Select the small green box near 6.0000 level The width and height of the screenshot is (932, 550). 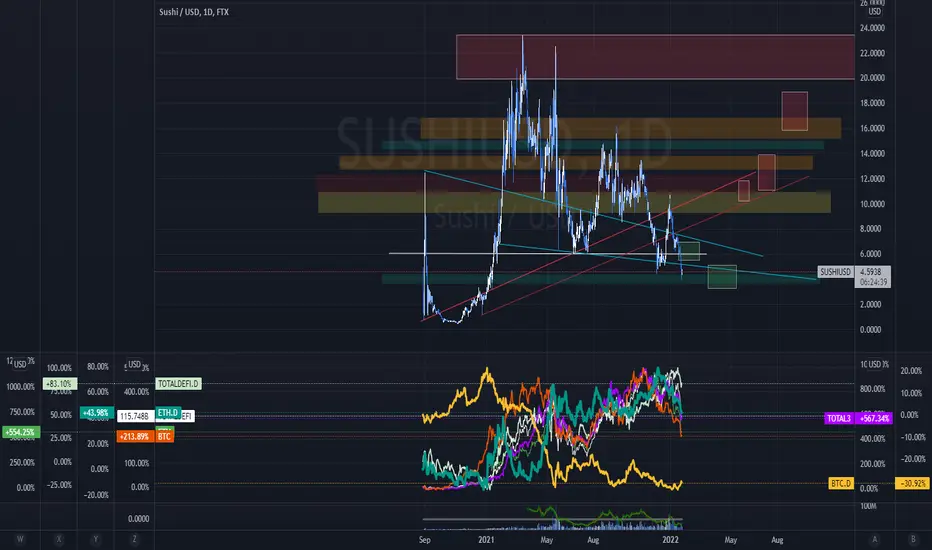coord(689,252)
